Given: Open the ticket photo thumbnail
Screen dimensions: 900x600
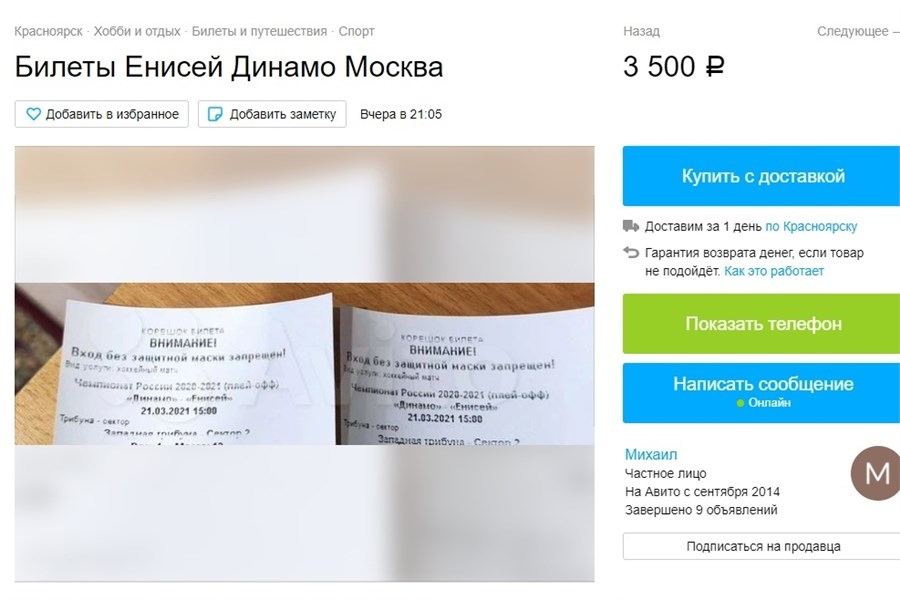Looking at the screenshot, I should click(304, 363).
